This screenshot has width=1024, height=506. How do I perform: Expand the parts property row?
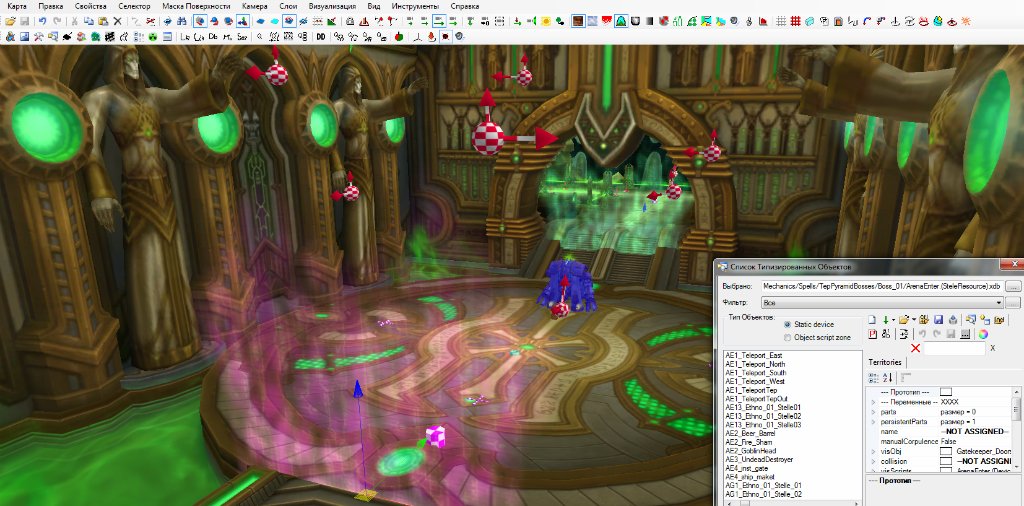coord(873,412)
